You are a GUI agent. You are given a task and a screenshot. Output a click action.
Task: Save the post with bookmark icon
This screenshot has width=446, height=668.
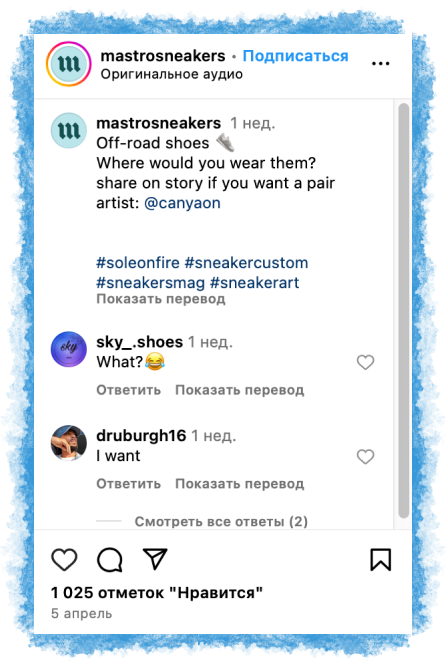coord(380,559)
